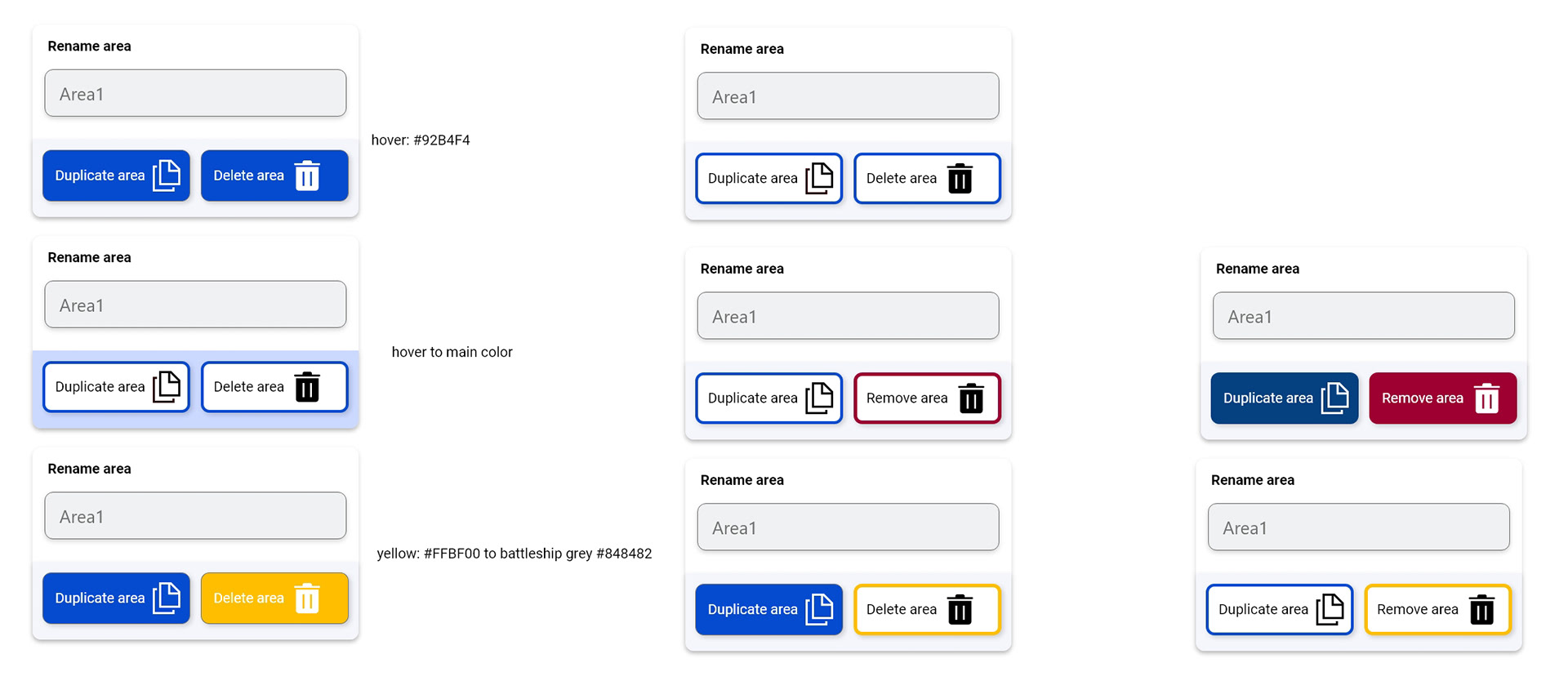Click Area1 field above yellow-outlined Remove area button
Viewport: 1568px width, 694px height.
click(1358, 527)
